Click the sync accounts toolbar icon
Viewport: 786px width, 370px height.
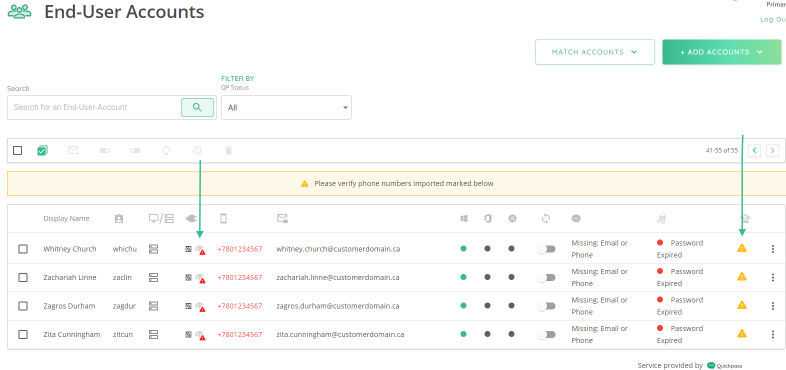[166, 150]
